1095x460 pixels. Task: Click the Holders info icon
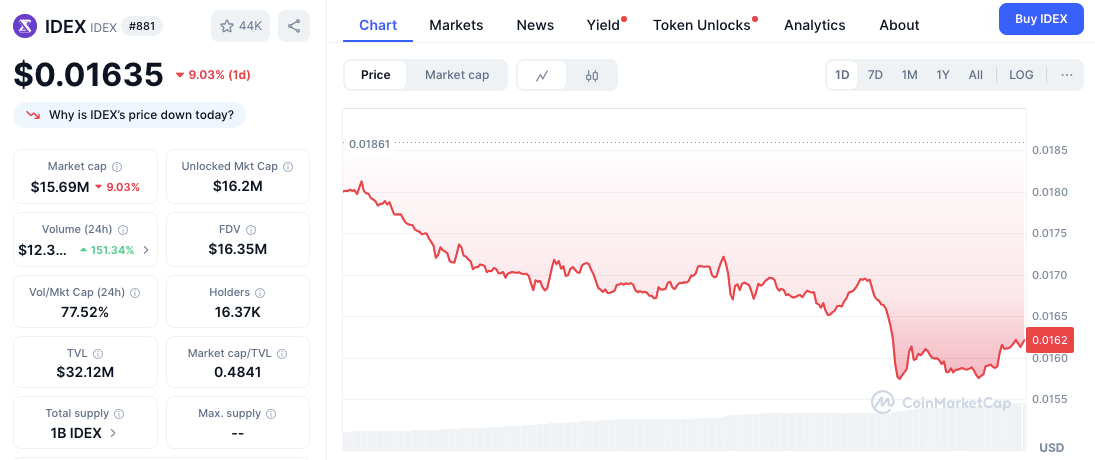(x=260, y=293)
